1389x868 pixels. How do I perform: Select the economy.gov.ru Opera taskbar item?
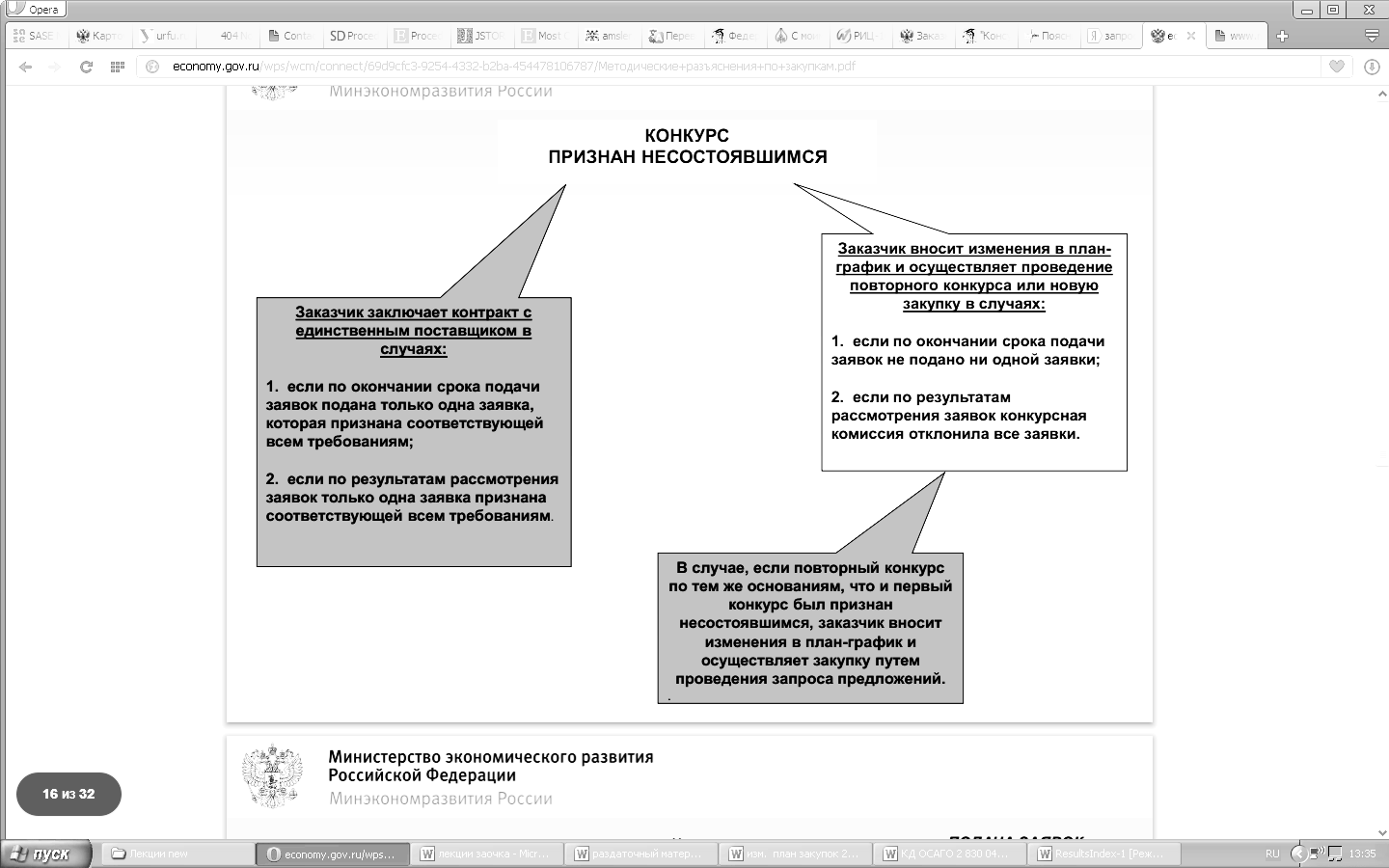(x=332, y=854)
